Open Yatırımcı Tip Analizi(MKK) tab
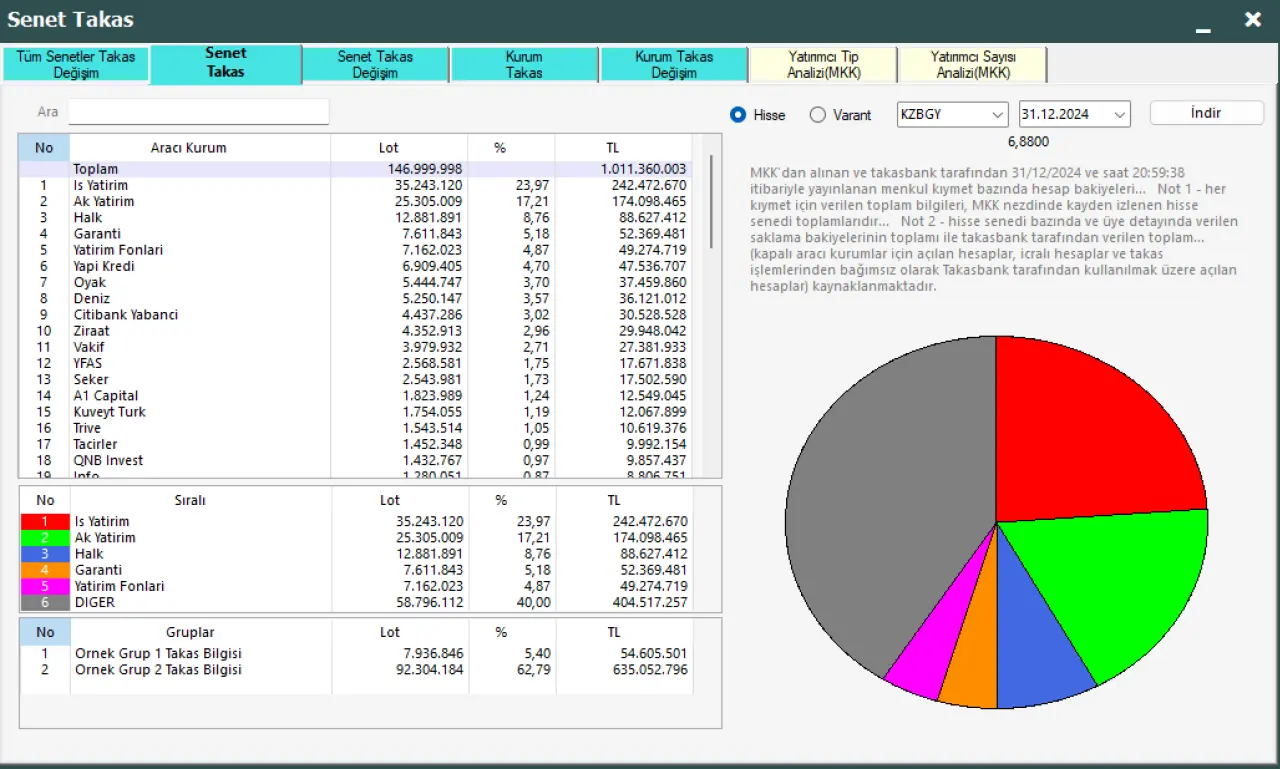This screenshot has height=769, width=1280. pyautogui.click(x=823, y=65)
